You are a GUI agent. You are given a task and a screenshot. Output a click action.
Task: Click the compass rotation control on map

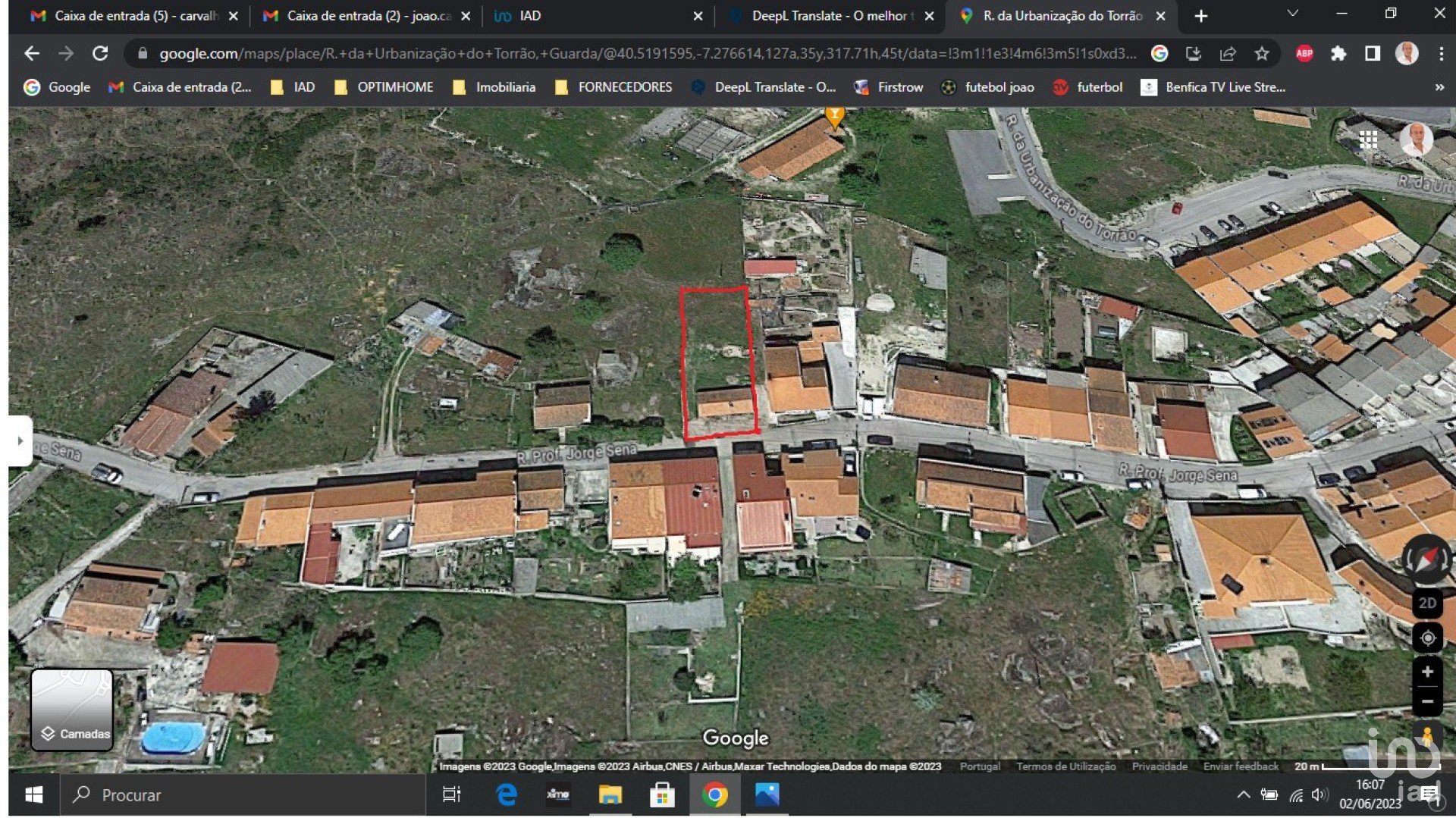1426,559
